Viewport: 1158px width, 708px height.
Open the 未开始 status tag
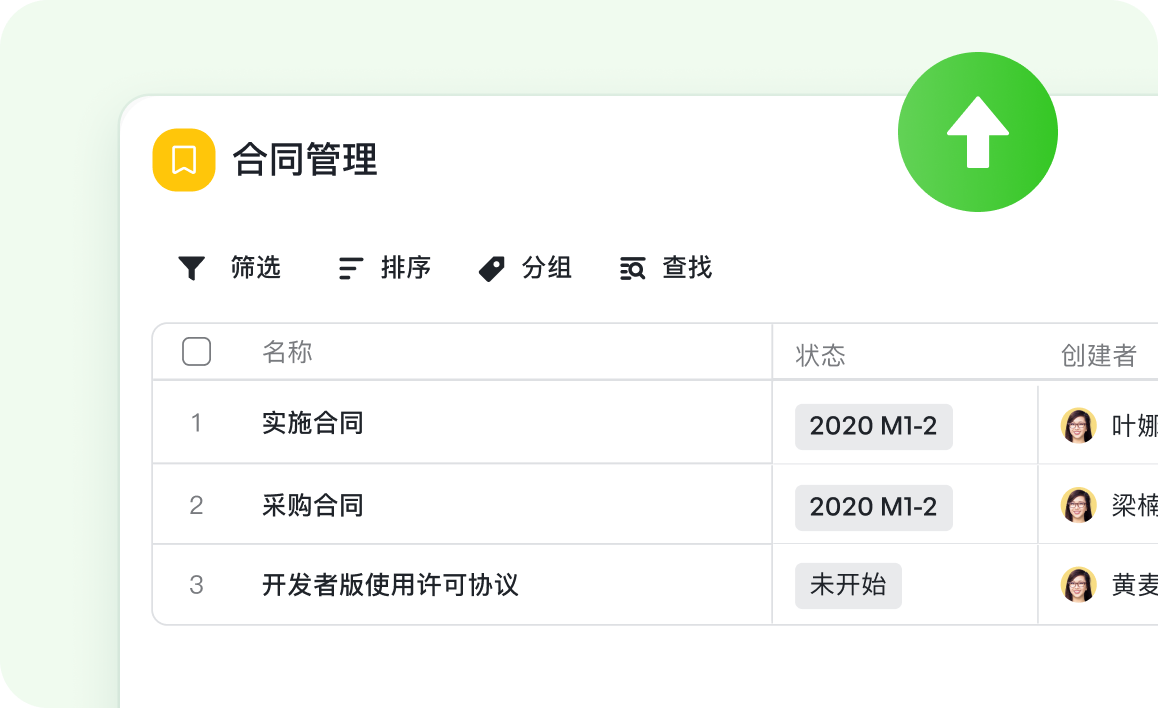coord(848,585)
